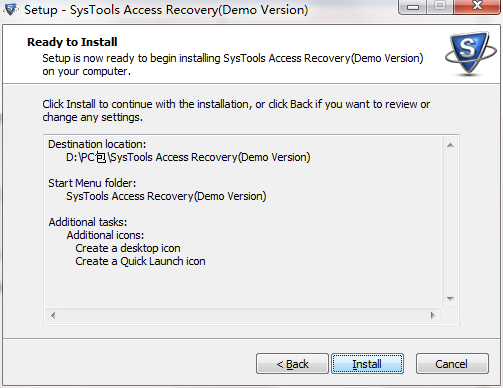Click the horizontal scrollbar track
Viewport: 503px width, 388px height.
click(x=243, y=315)
